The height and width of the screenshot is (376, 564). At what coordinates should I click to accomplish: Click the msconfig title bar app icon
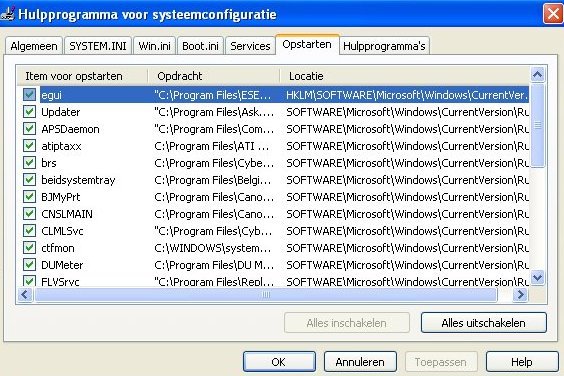pyautogui.click(x=7, y=14)
